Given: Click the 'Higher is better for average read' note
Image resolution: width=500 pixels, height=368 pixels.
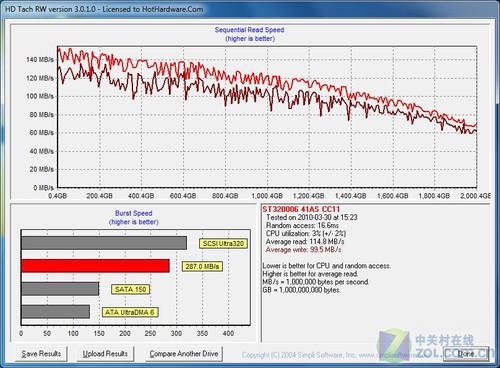Looking at the screenshot, I should click(x=310, y=274).
